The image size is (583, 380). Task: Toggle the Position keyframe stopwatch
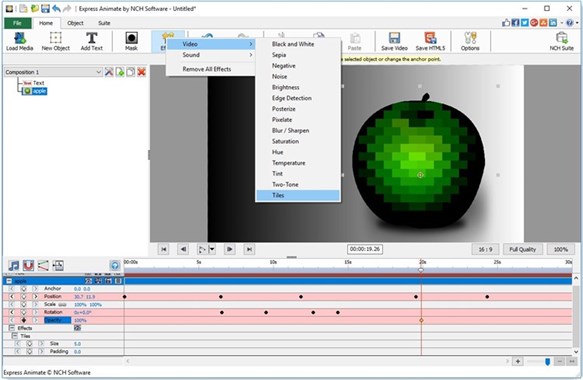(x=23, y=296)
